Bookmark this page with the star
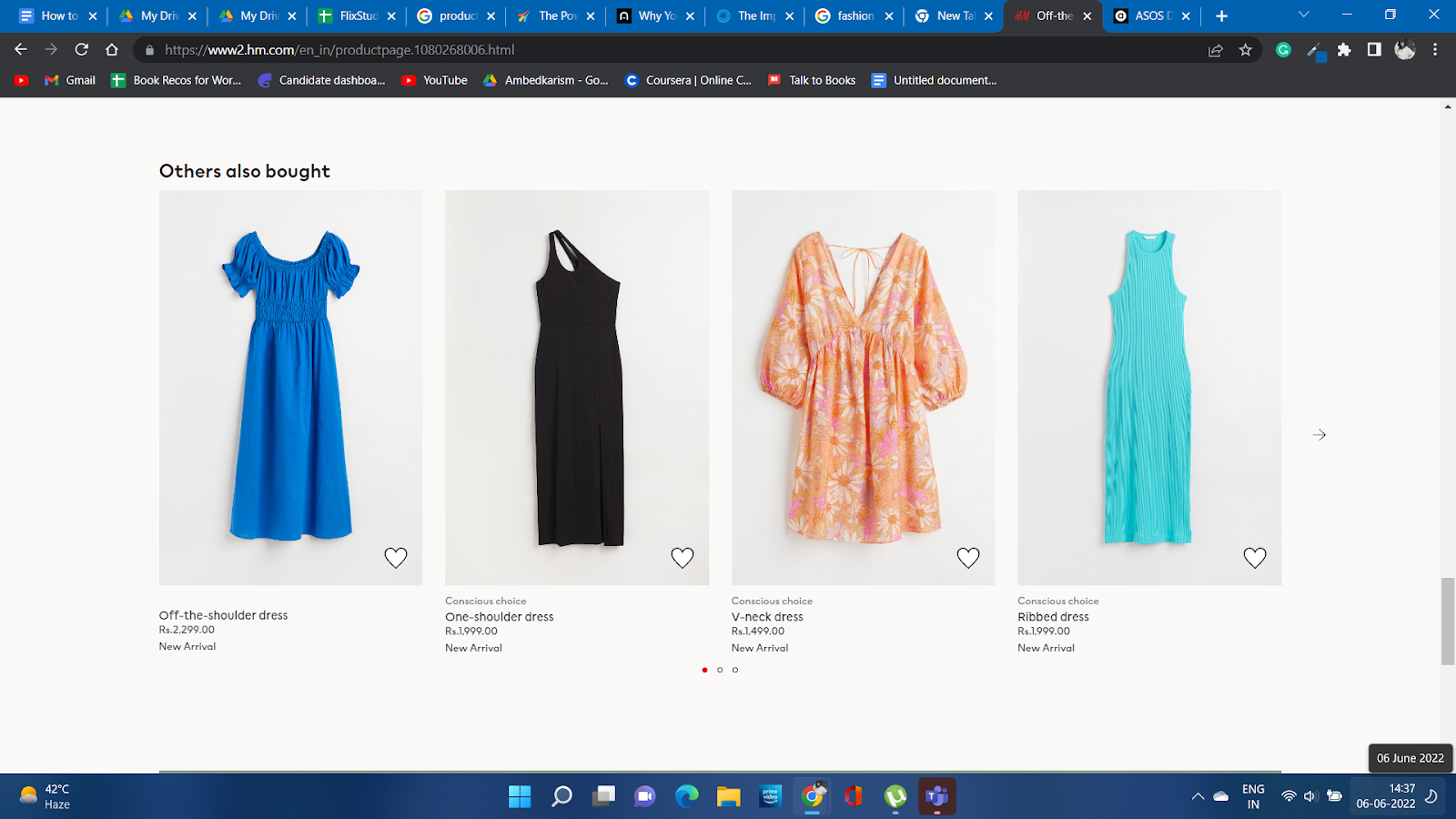 click(1246, 50)
